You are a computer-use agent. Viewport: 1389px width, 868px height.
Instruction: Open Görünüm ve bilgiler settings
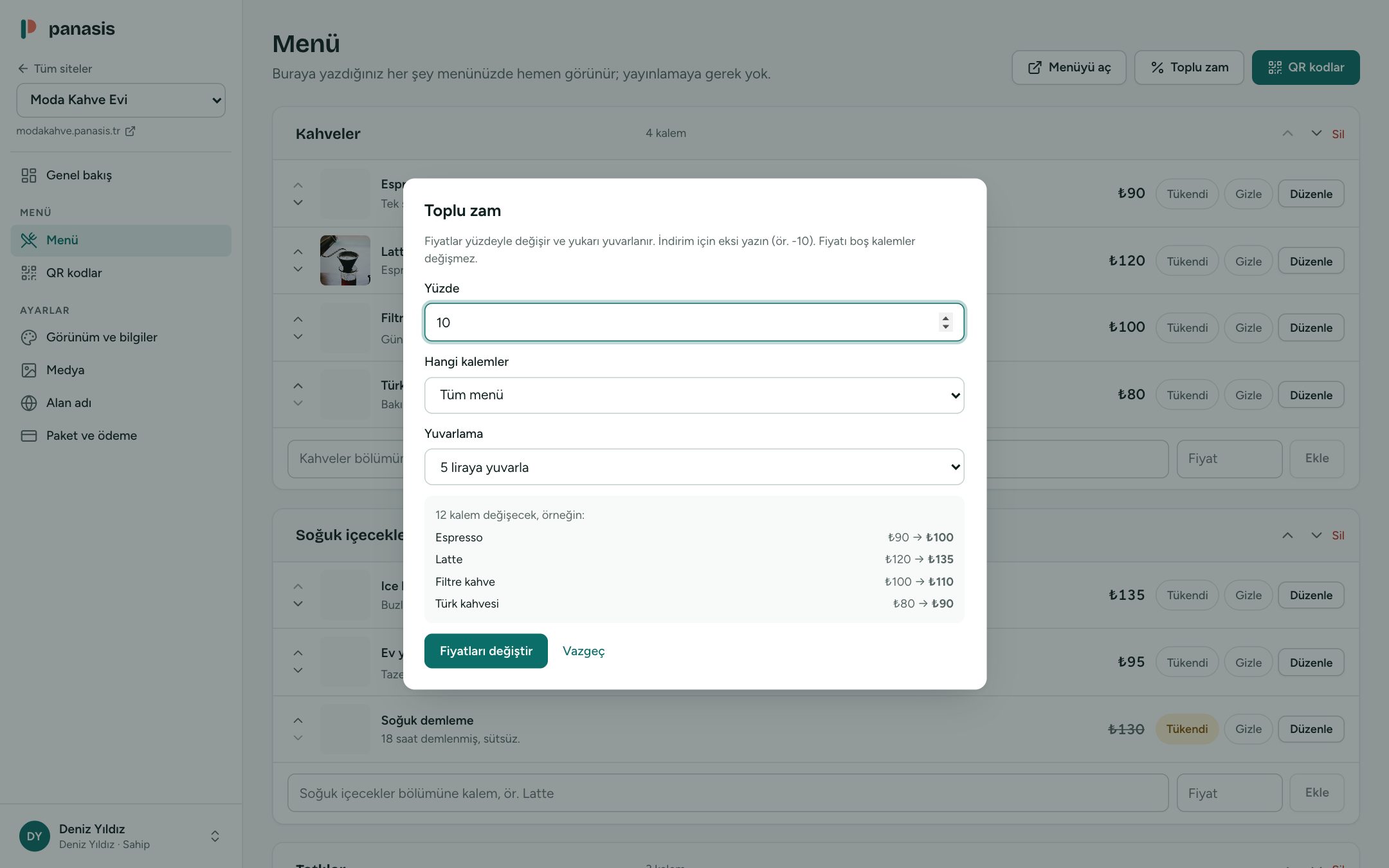tap(121, 338)
